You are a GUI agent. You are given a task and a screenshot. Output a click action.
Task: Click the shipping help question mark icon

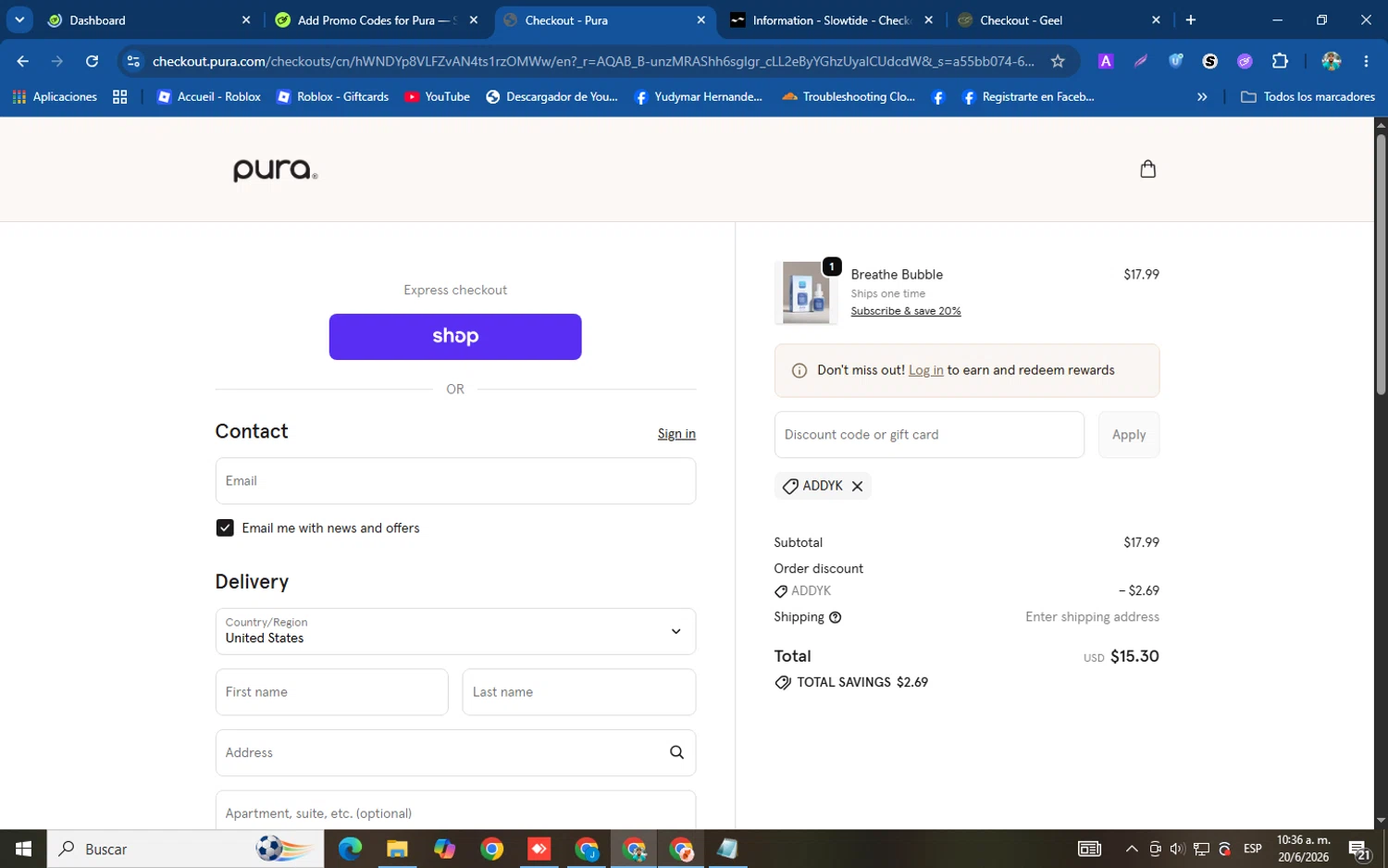(x=835, y=617)
